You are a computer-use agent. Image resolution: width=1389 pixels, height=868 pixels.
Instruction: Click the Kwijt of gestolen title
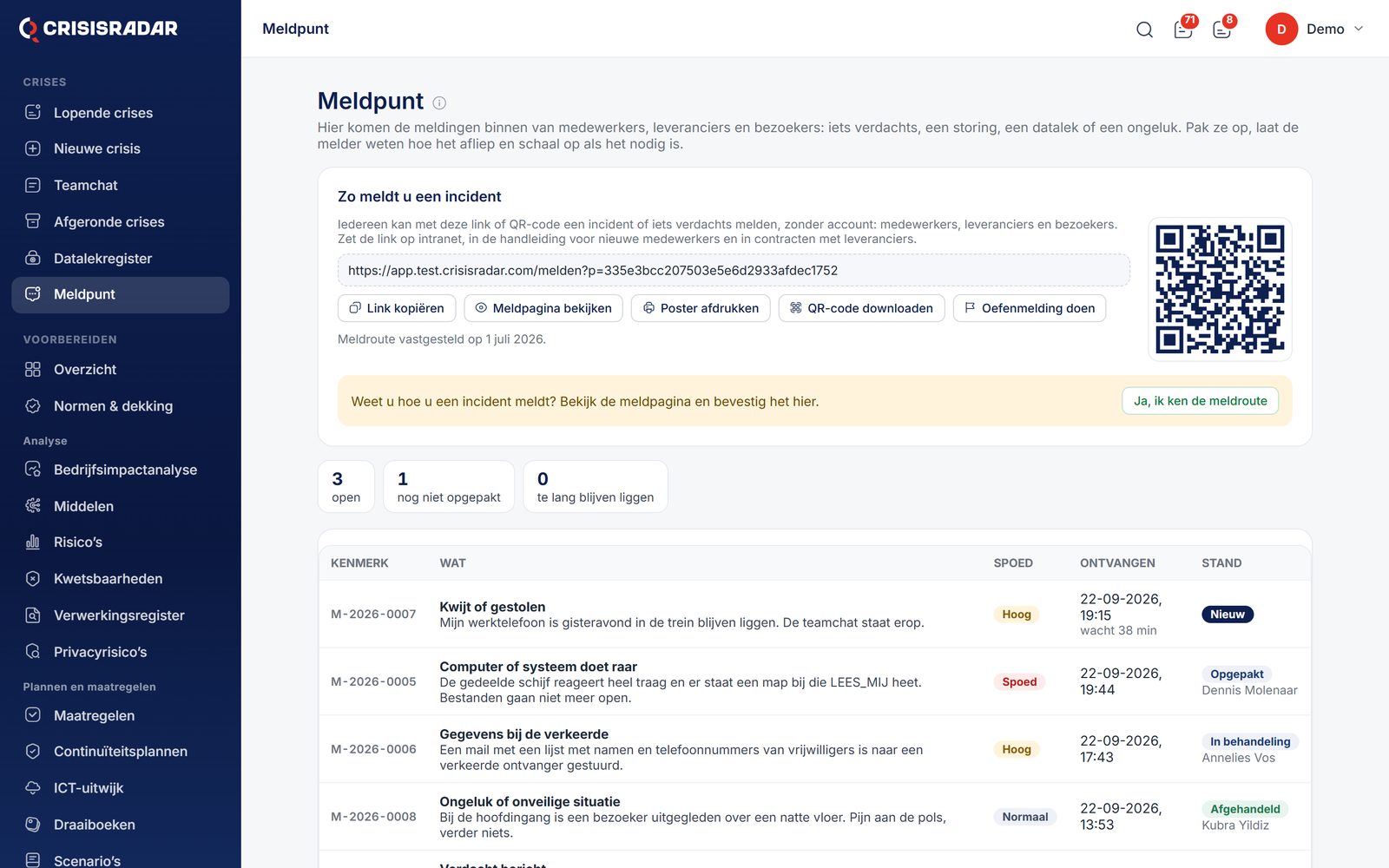[x=492, y=607]
